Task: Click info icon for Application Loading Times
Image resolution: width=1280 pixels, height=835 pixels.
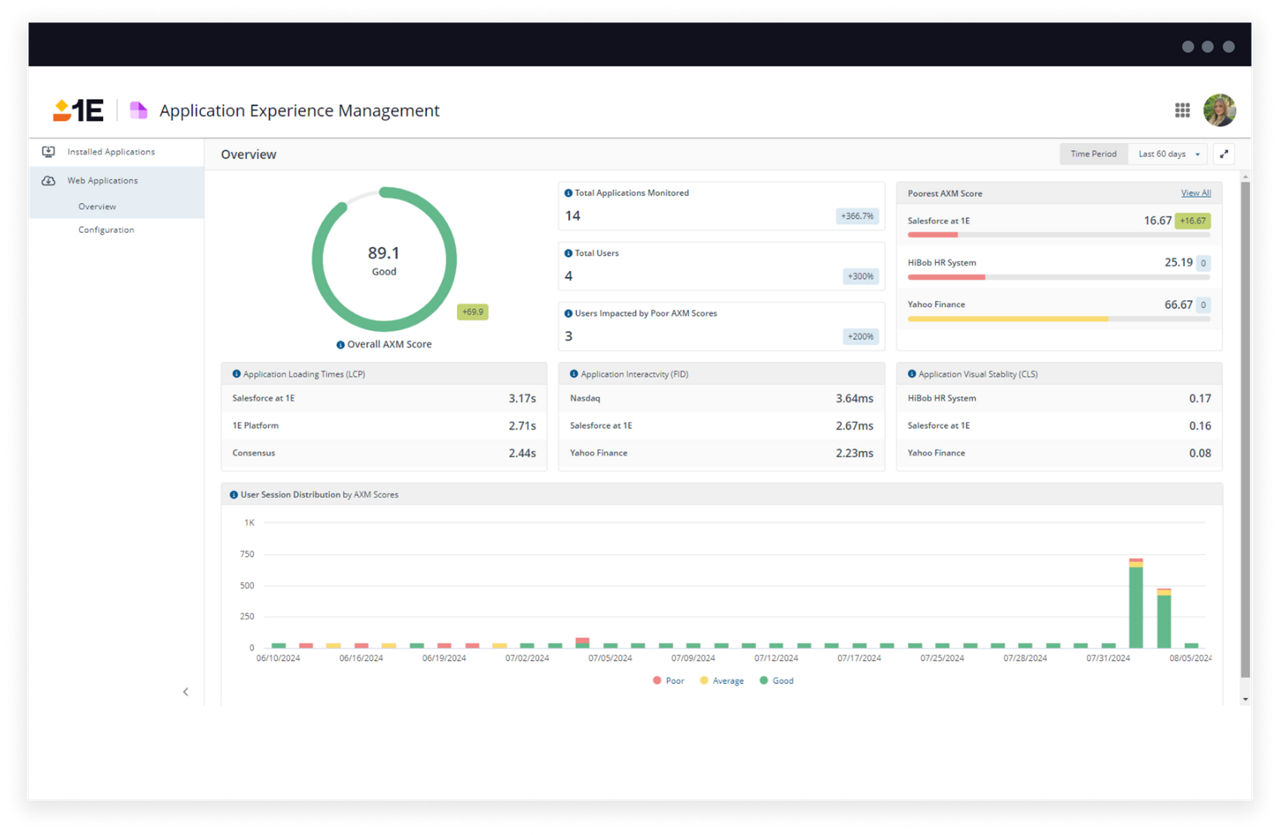Action: pyautogui.click(x=237, y=374)
